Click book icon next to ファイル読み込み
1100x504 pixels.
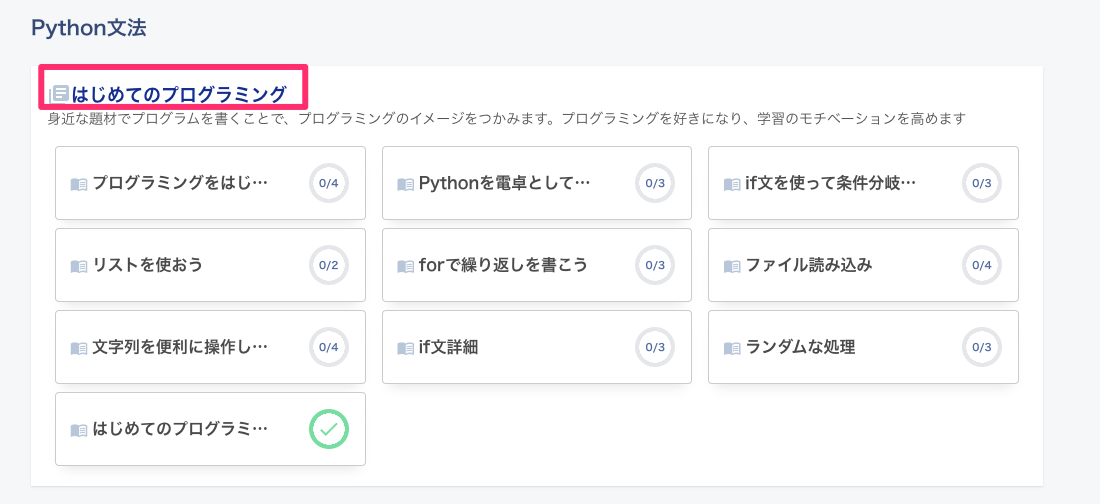point(732,266)
